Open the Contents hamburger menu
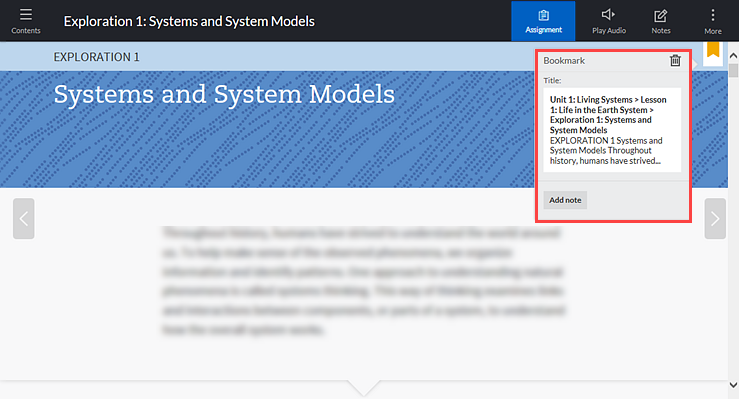Viewport: 739px width, 399px height. click(x=26, y=21)
